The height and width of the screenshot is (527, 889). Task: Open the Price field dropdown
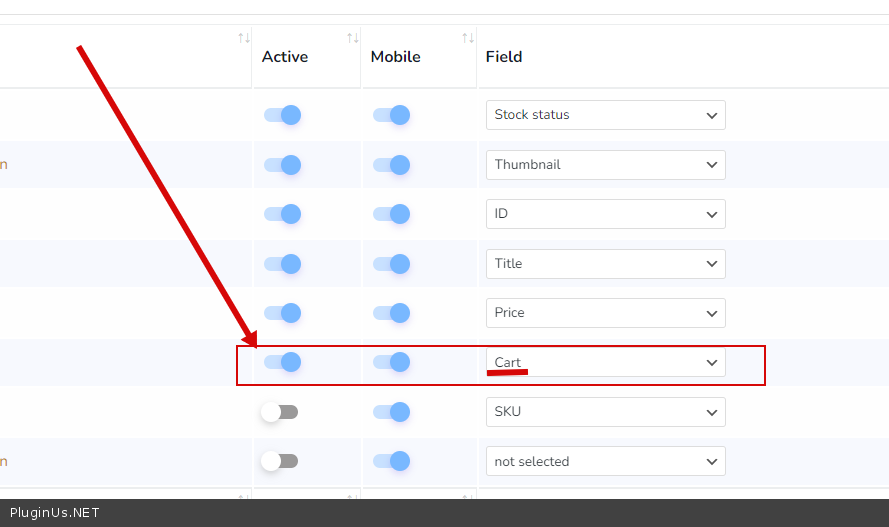605,313
